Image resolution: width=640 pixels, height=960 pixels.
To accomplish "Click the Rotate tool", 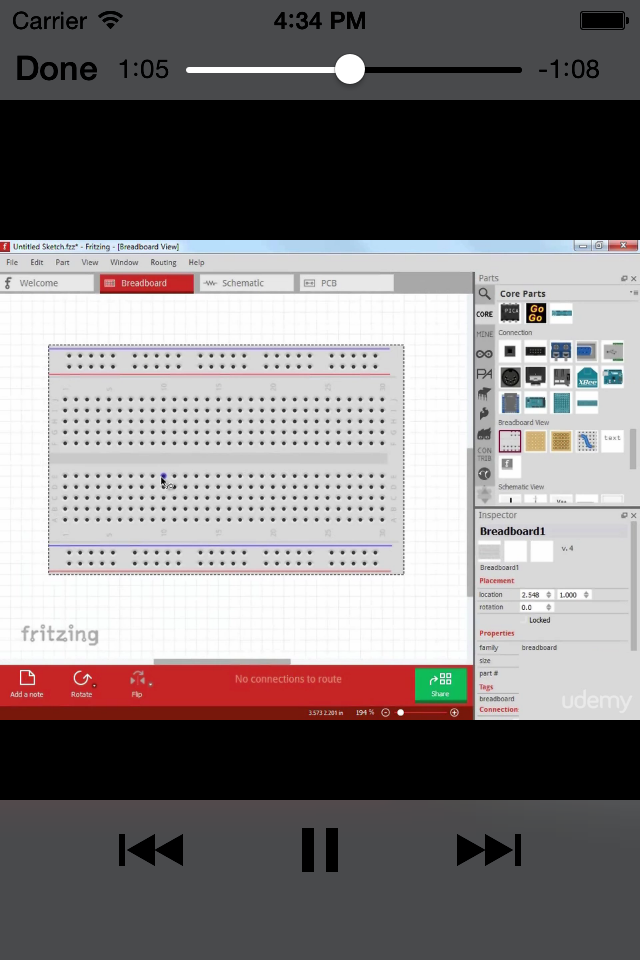I will click(x=81, y=683).
